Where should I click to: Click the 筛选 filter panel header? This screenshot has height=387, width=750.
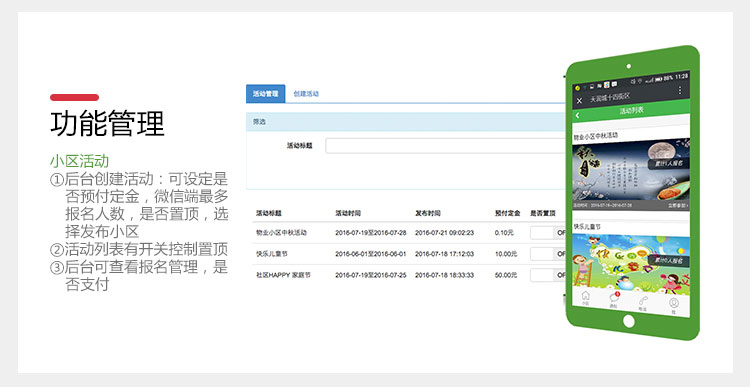pos(406,122)
